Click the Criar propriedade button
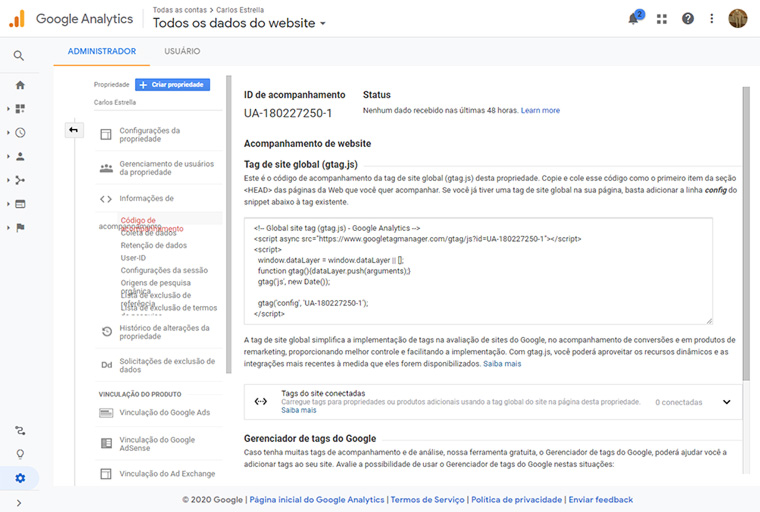 [173, 85]
